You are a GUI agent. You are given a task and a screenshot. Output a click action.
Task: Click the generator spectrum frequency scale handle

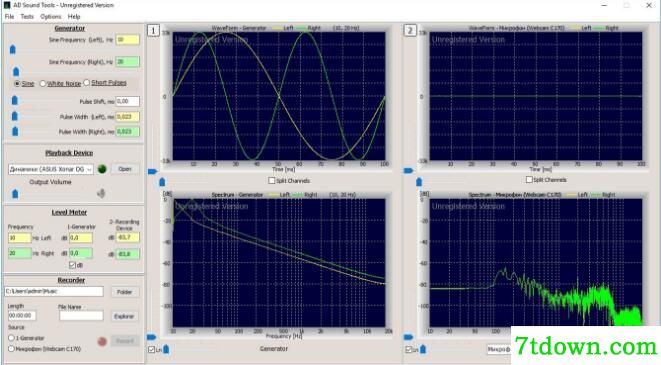166,349
